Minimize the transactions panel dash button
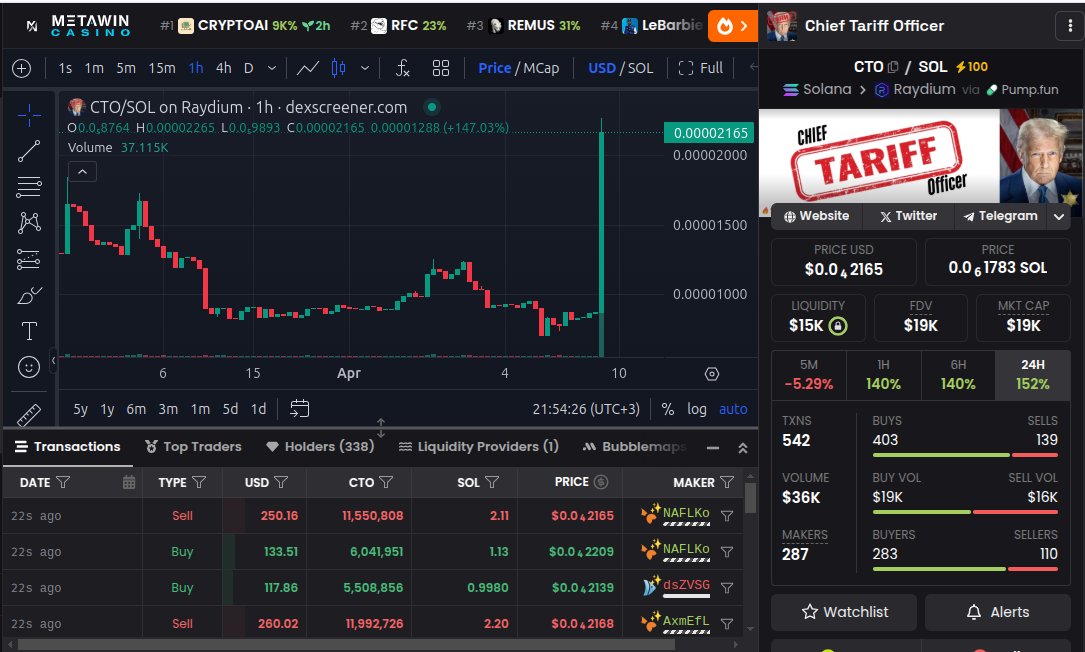The height and width of the screenshot is (652, 1085). click(713, 448)
